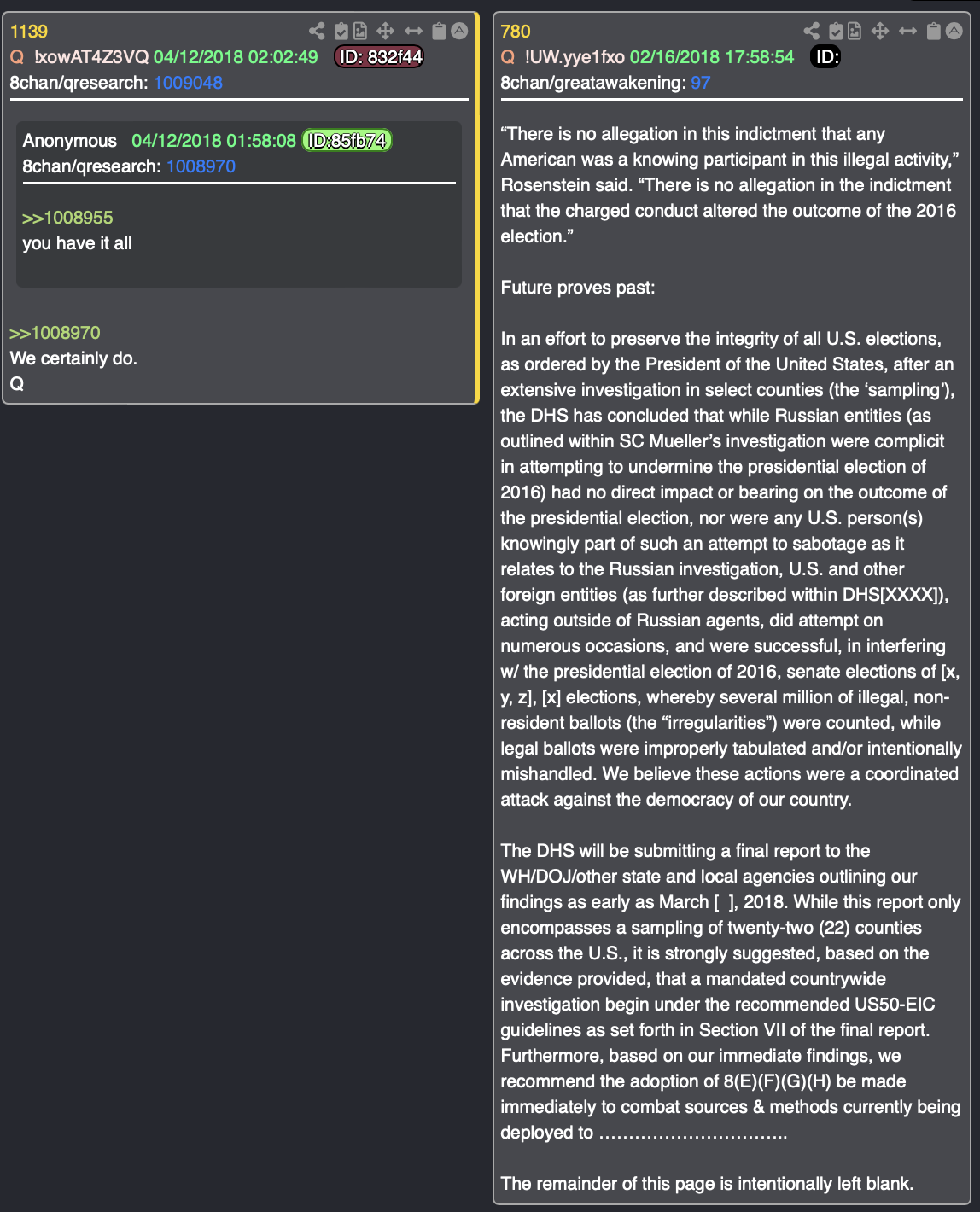Screen dimensions: 980x1212
Task: Click the green ID:85fb74 badge
Action: [x=347, y=141]
